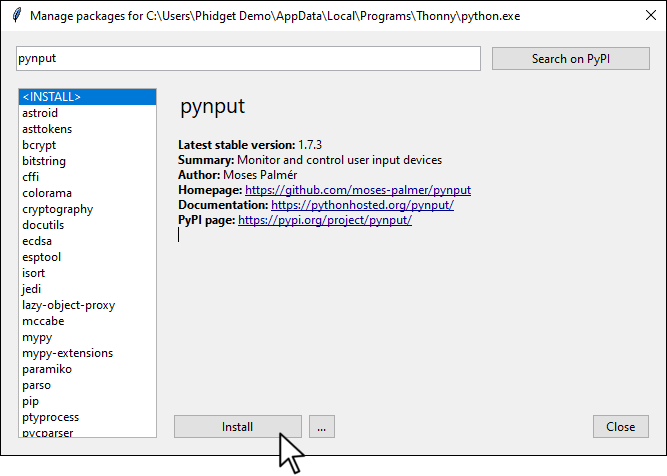The width and height of the screenshot is (667, 476).
Task: Click the Search on PyPI button
Action: [570, 58]
